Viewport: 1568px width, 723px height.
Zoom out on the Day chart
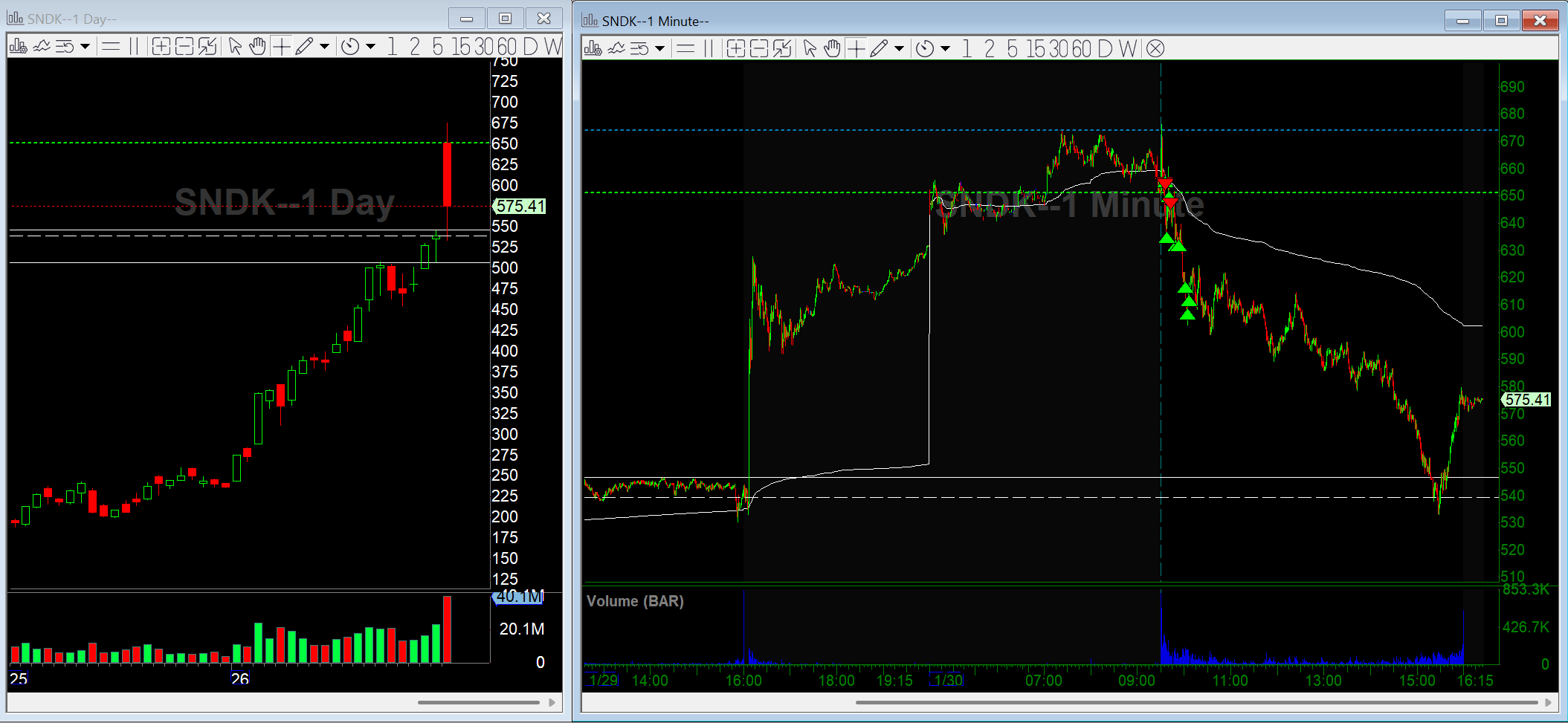point(184,47)
